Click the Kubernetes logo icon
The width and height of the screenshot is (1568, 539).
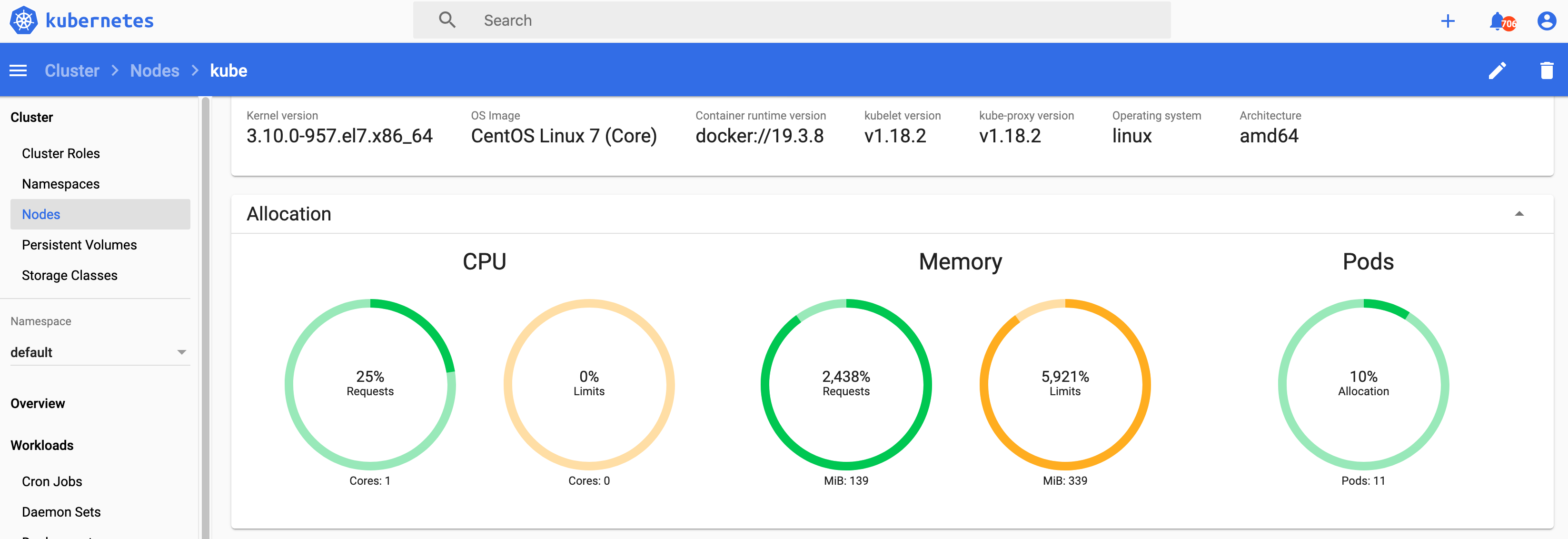tap(24, 20)
